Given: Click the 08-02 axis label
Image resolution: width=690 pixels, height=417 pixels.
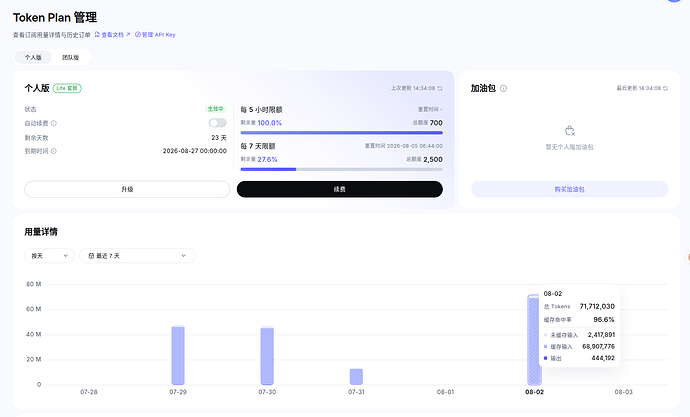Looking at the screenshot, I should click(x=534, y=392).
